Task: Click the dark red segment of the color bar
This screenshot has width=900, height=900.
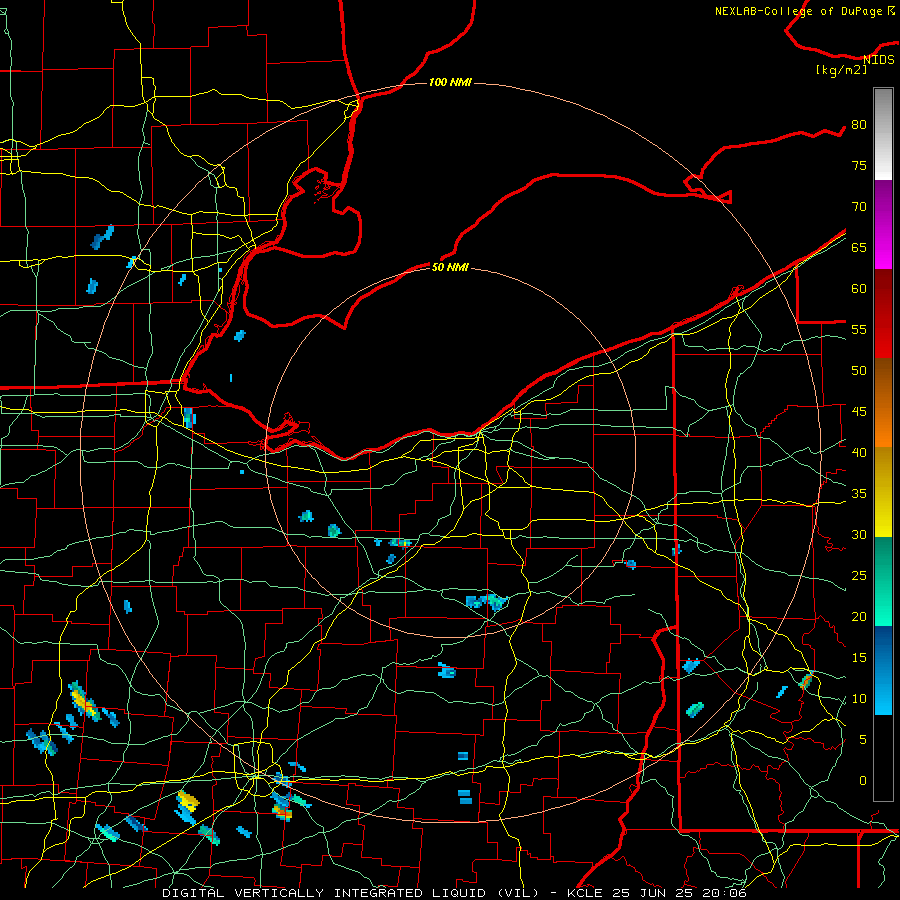Action: click(x=883, y=313)
